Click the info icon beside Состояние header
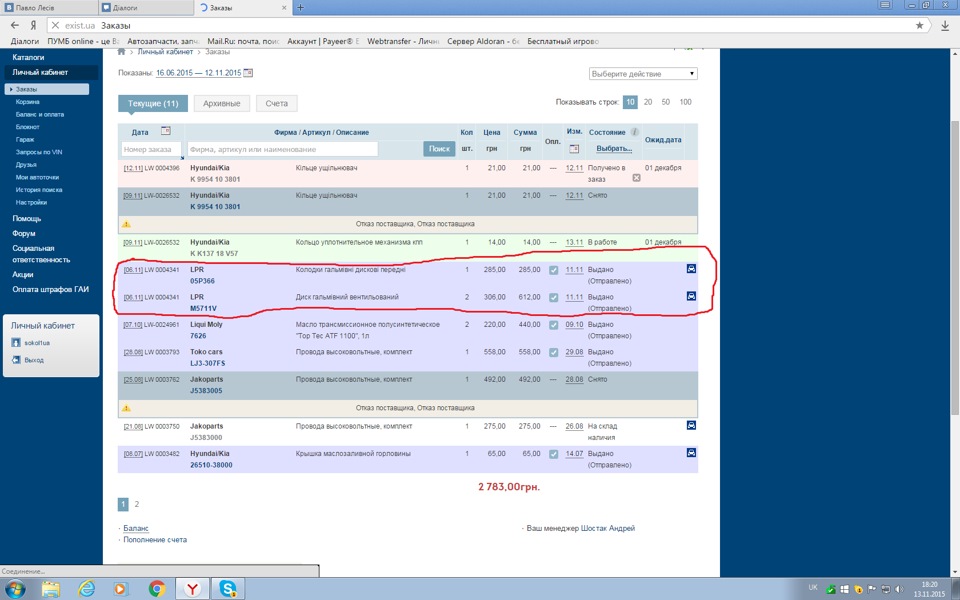960x600 pixels. (635, 132)
